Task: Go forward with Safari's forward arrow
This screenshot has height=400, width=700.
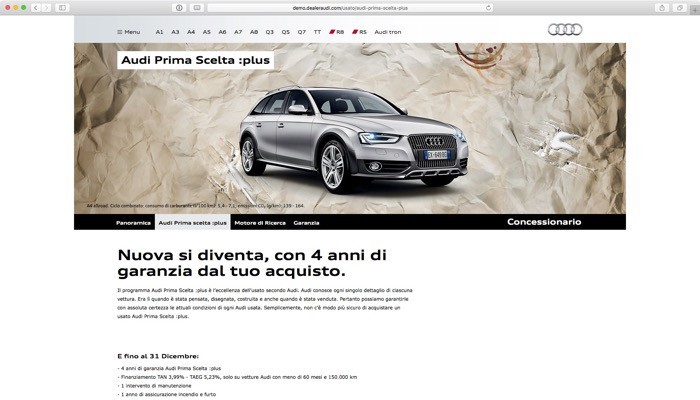Action: pyautogui.click(x=46, y=8)
